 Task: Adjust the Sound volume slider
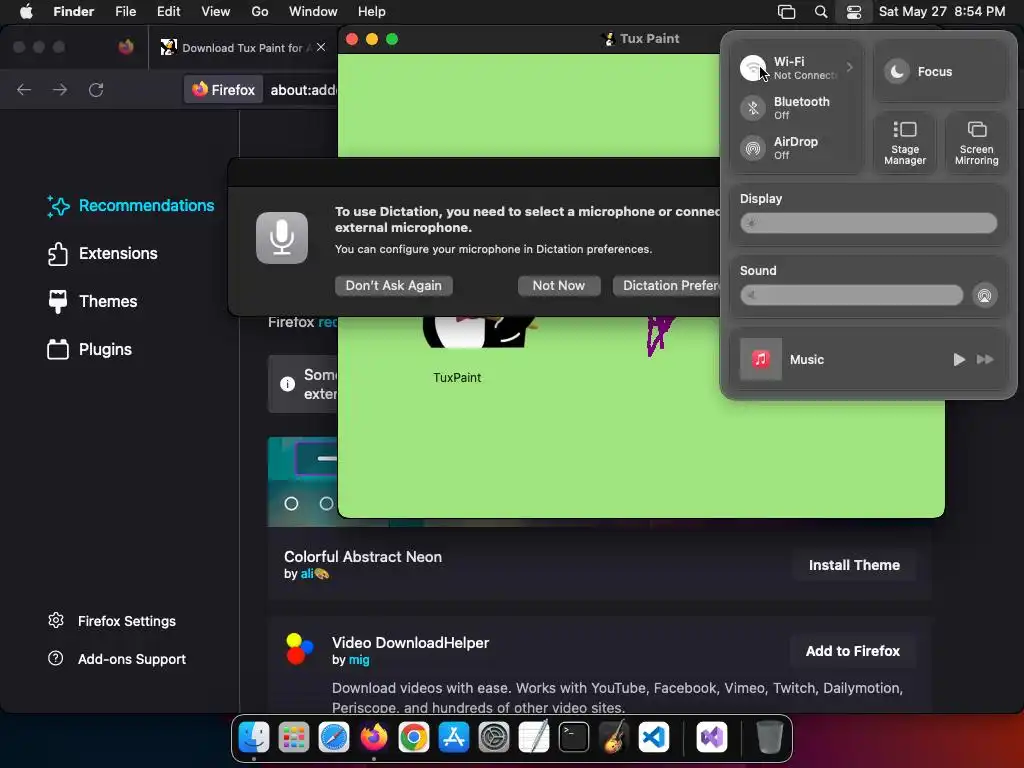pos(851,295)
